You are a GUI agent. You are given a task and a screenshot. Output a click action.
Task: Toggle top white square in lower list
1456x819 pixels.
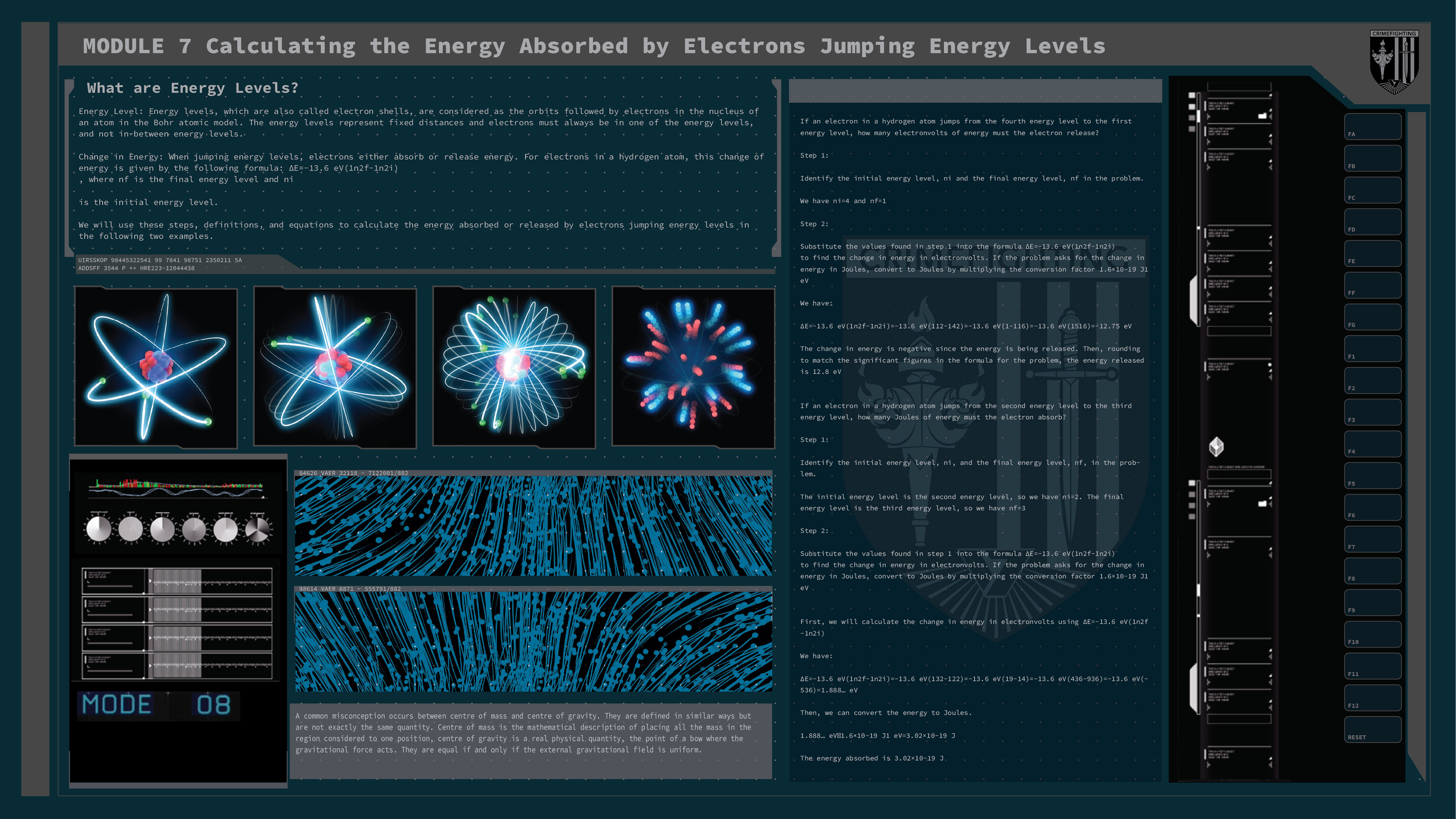point(1192,483)
